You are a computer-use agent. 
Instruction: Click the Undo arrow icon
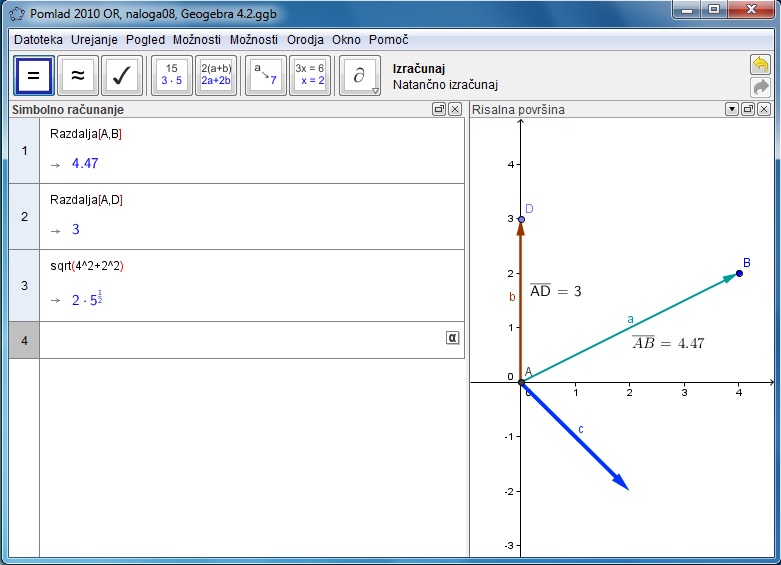tap(761, 65)
